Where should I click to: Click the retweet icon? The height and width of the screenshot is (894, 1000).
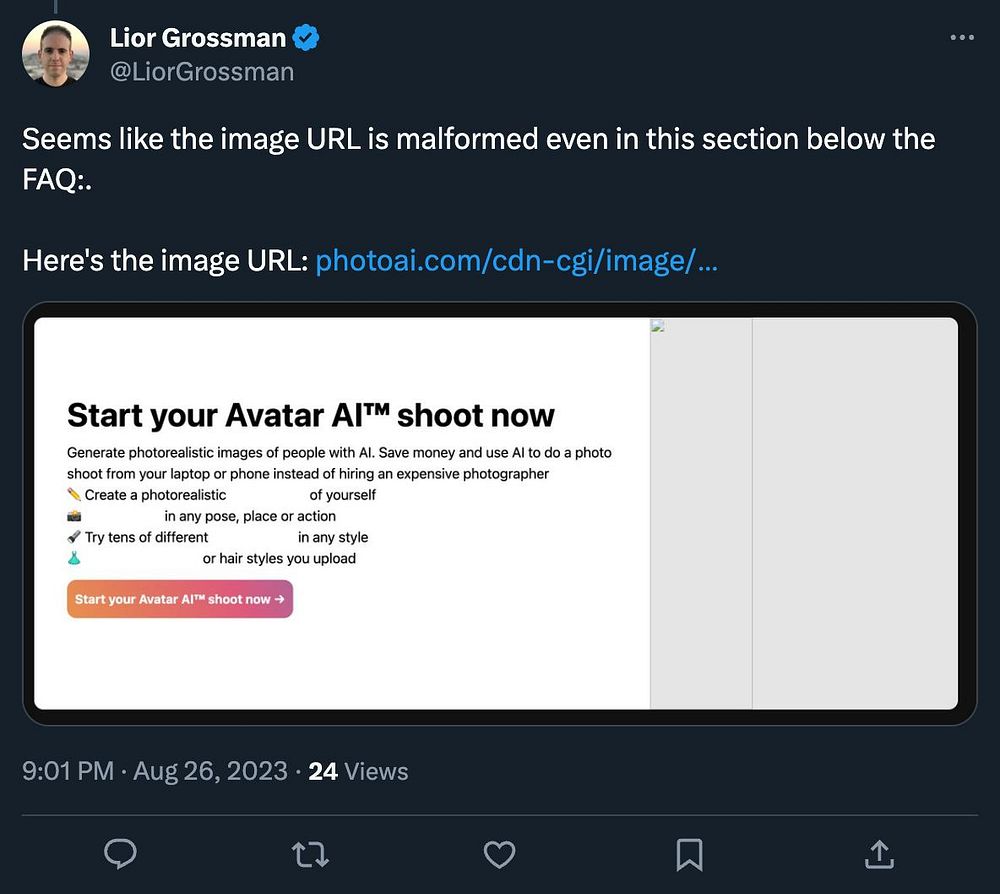(x=310, y=853)
